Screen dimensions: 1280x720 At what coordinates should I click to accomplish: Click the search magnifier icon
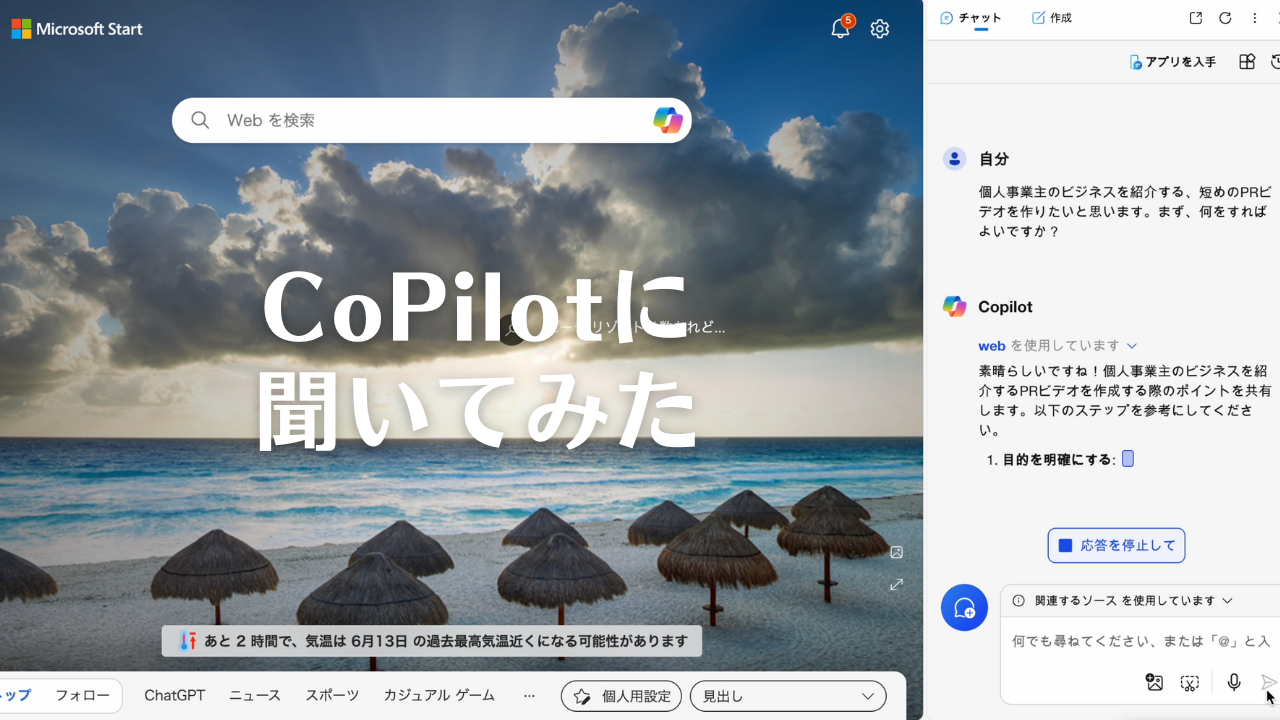click(x=200, y=120)
